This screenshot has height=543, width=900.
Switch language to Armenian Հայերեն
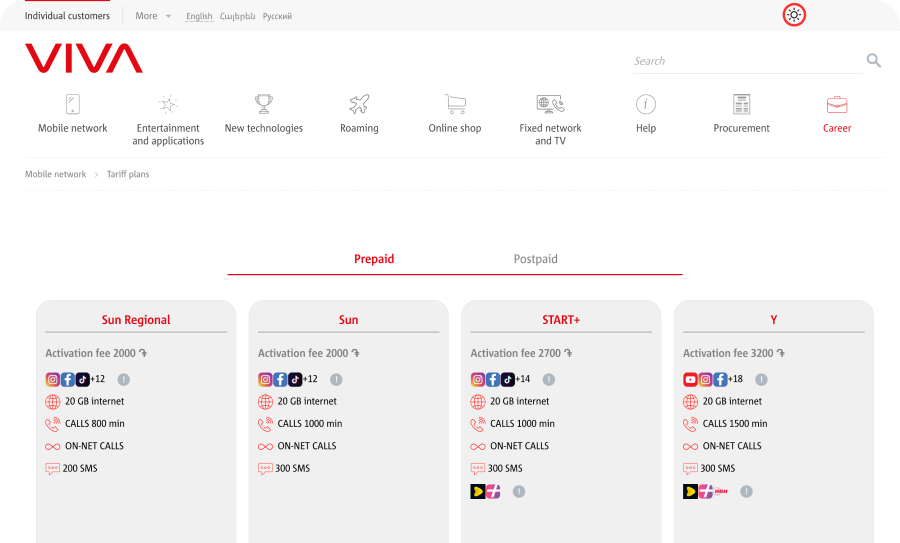pos(238,16)
